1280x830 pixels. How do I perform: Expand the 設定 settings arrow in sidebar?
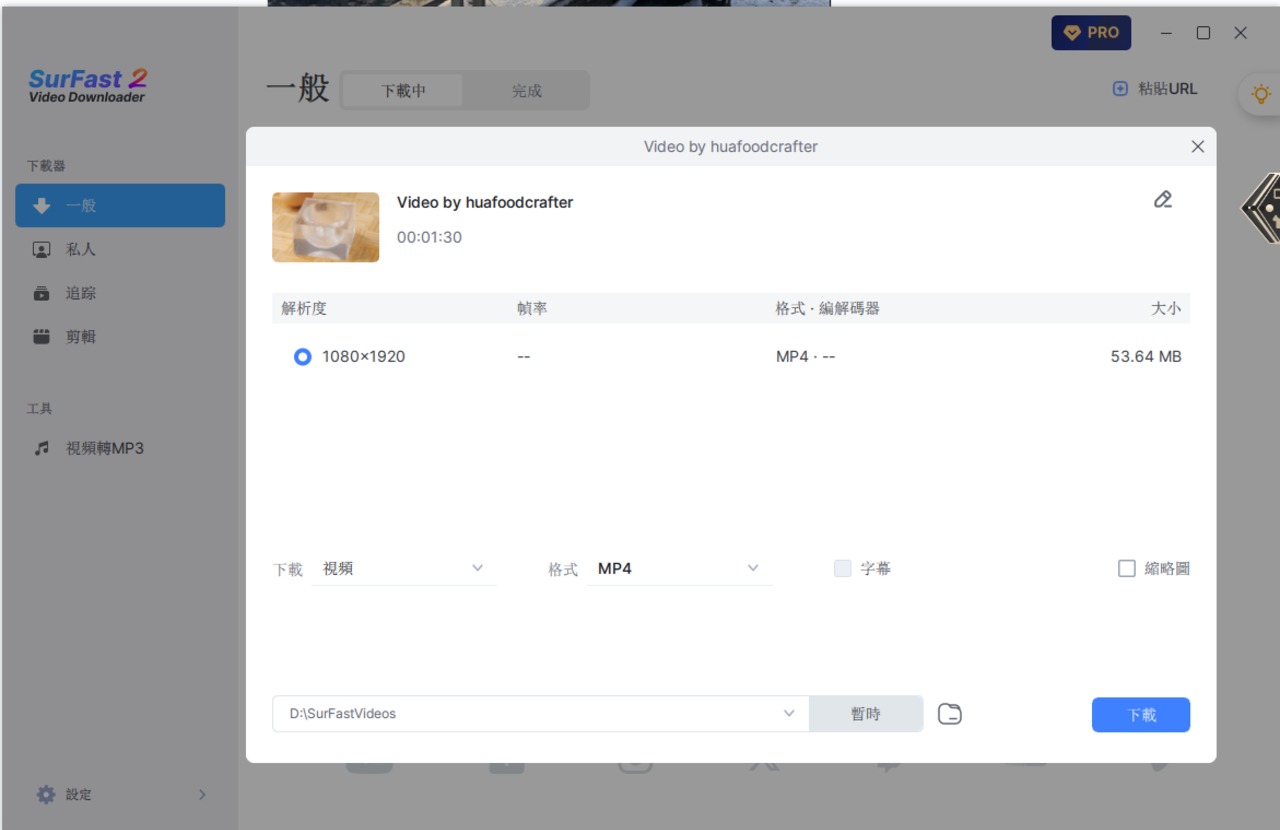201,795
